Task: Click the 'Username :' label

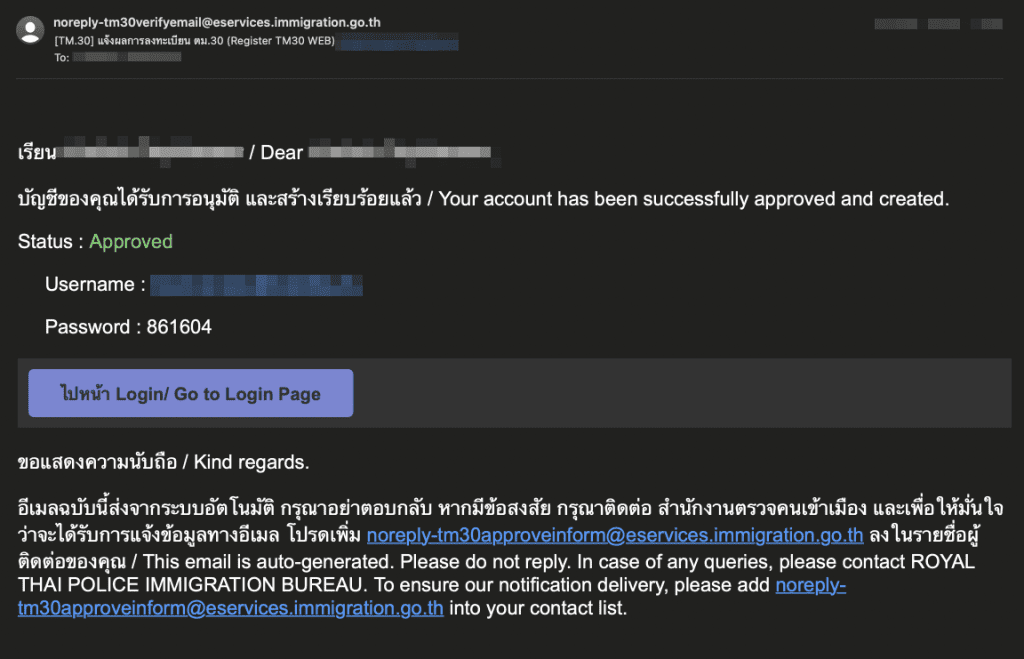Action: (x=95, y=284)
